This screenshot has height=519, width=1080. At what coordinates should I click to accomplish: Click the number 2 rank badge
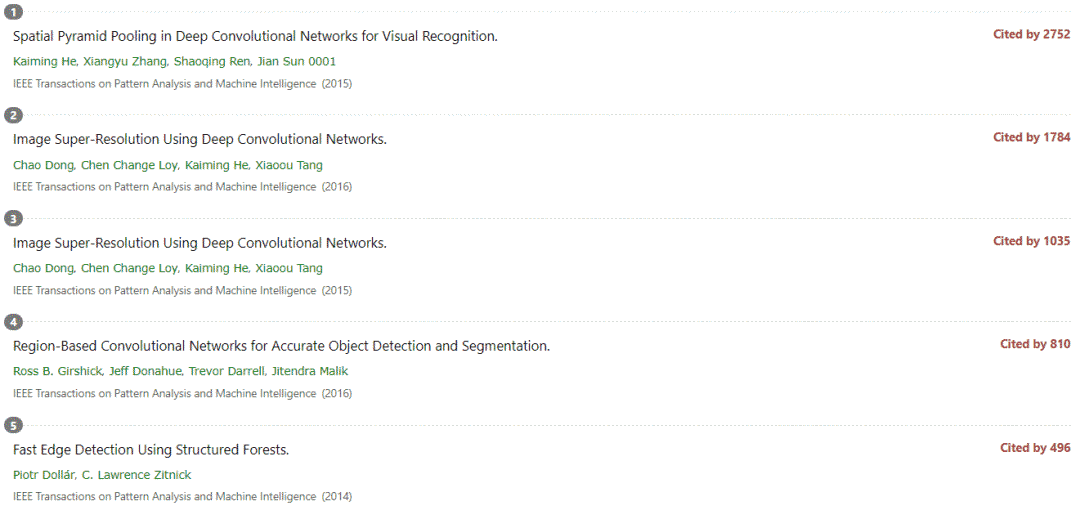(x=14, y=115)
